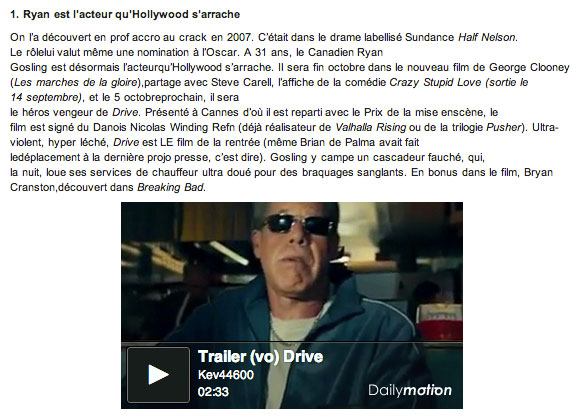The width and height of the screenshot is (580, 417).
Task: Click '14 septembre' release date text
Action: tap(46, 97)
